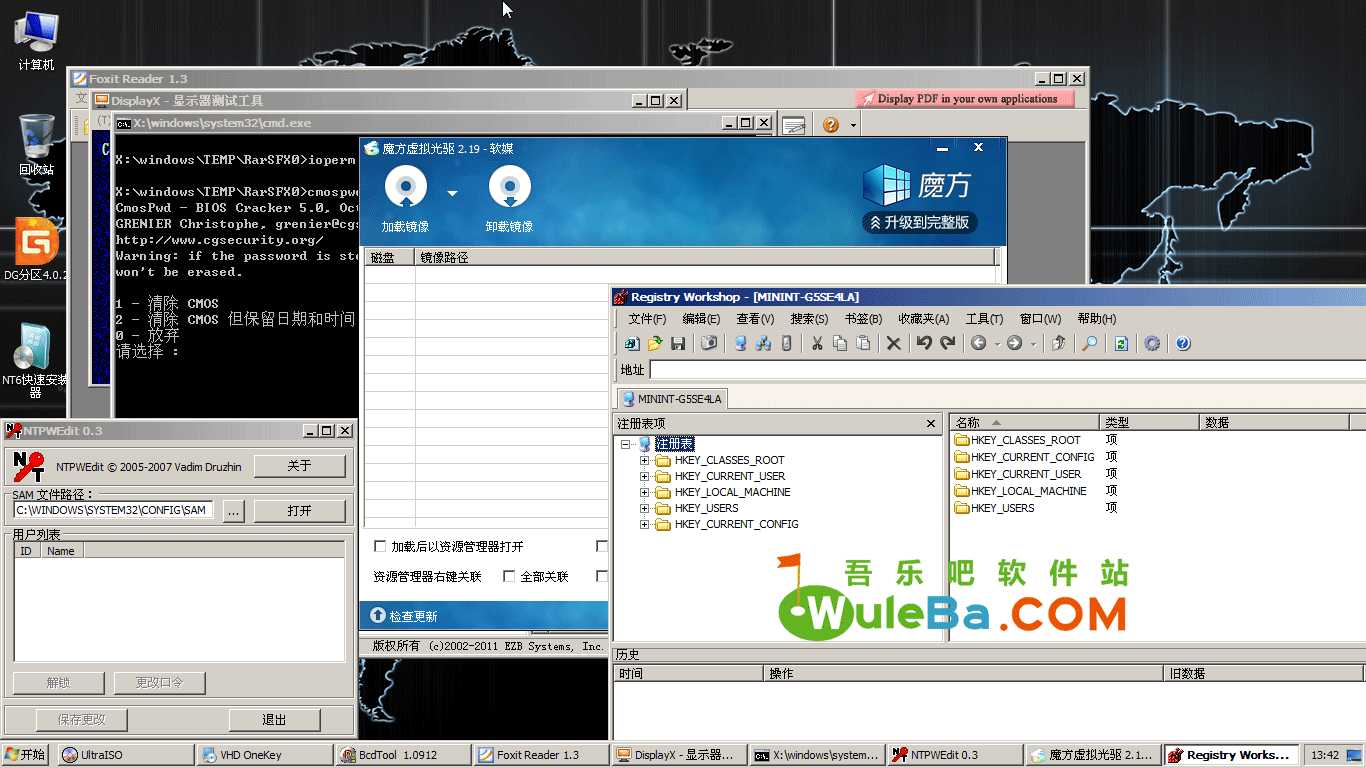Click the 检查更新 link
Screen dimensions: 1366x768
tap(404, 616)
